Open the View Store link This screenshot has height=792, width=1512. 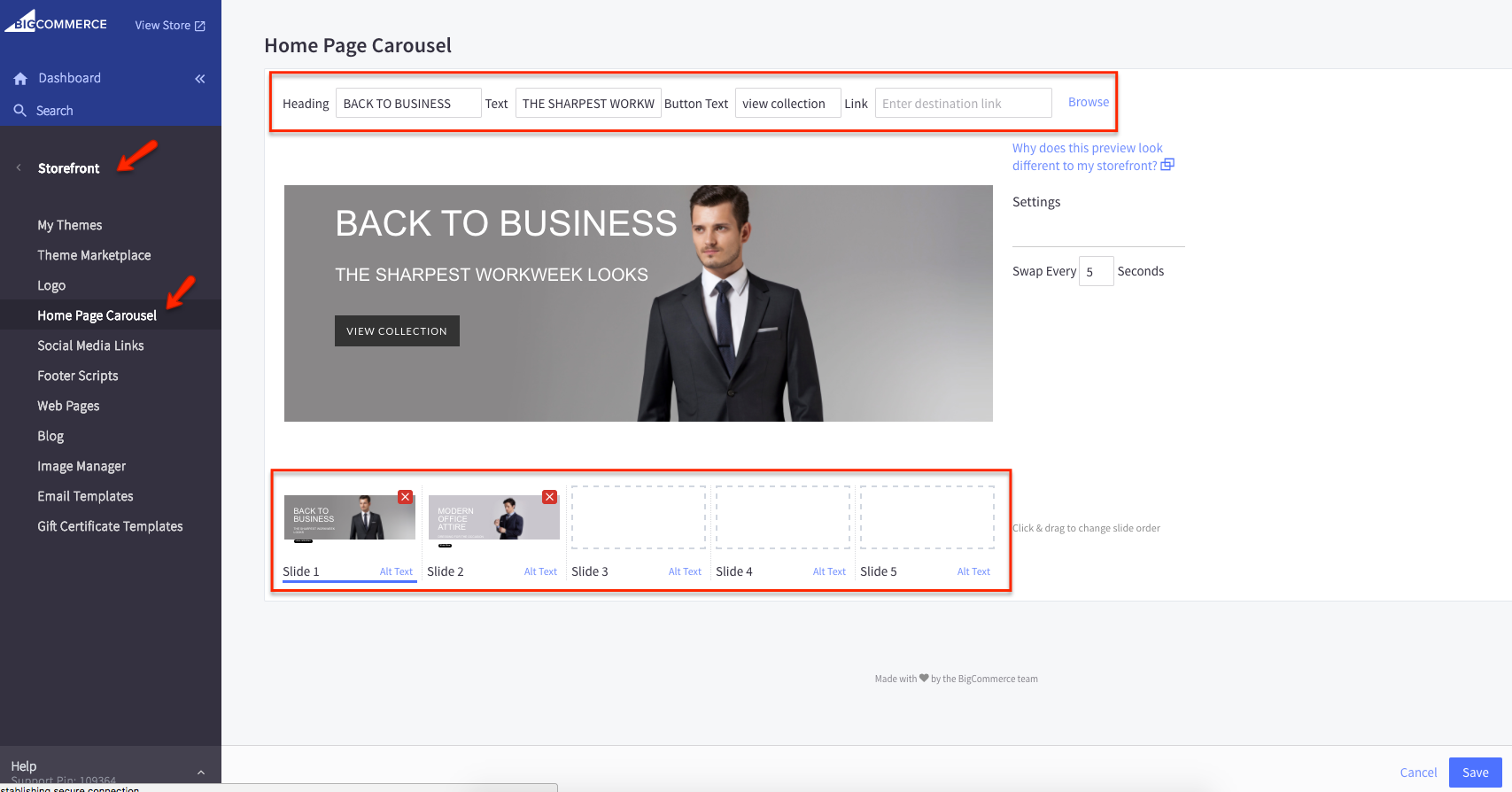170,26
